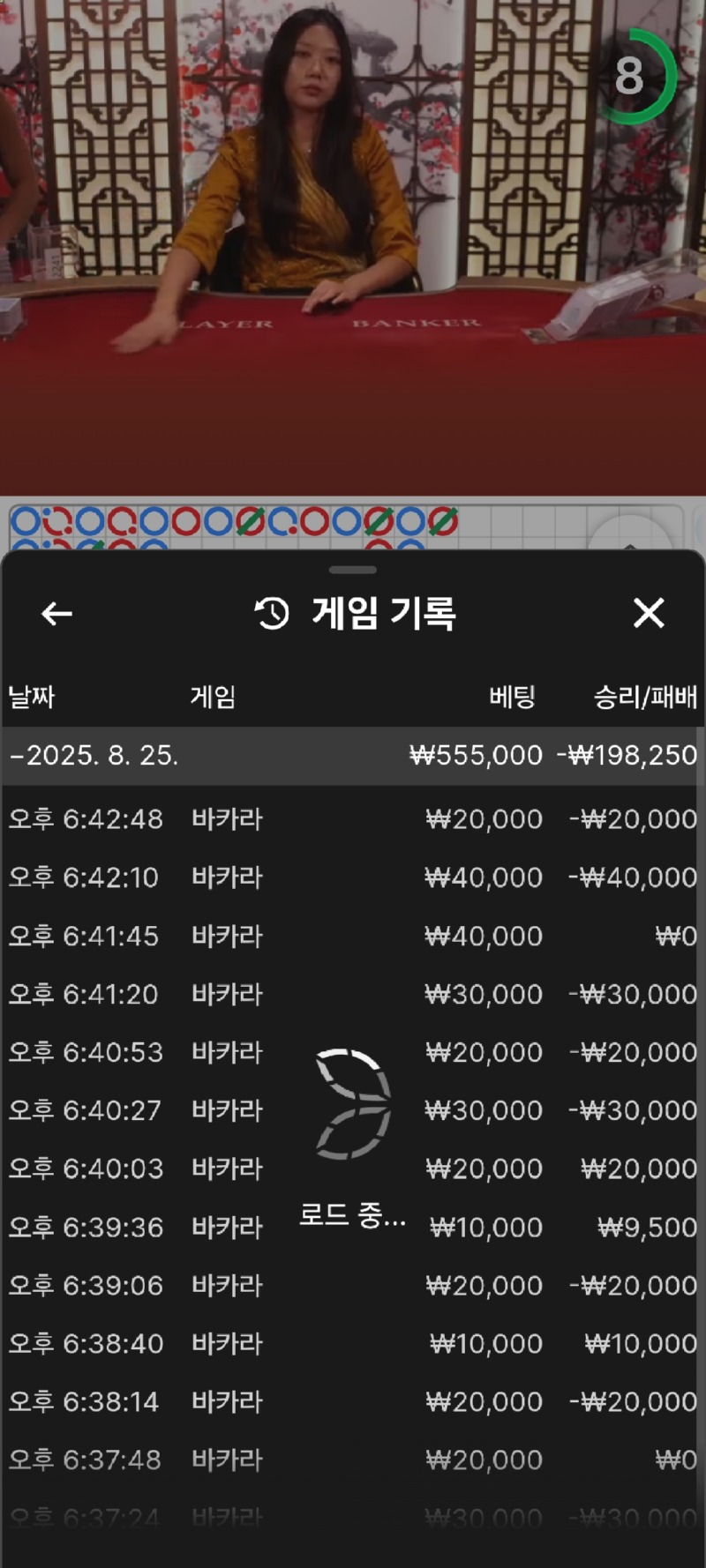
Task: Click the -₩40,000 result in 6:42:10 row
Action: click(x=633, y=877)
